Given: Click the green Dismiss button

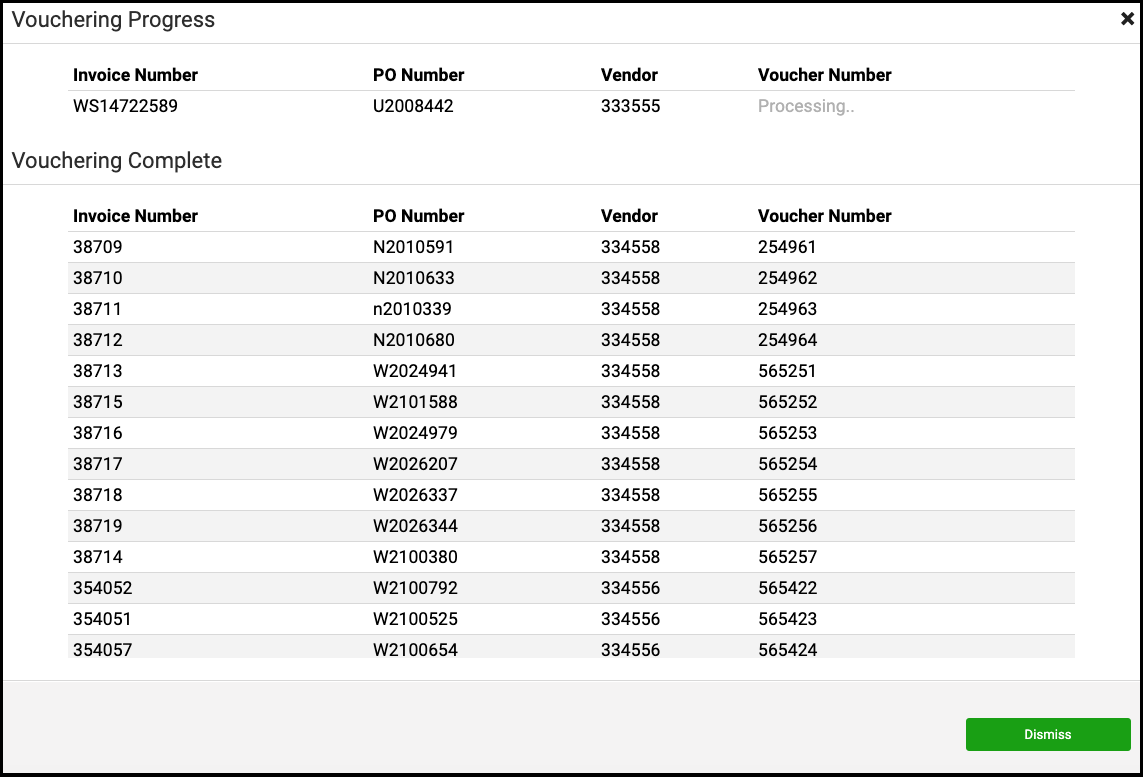Looking at the screenshot, I should (1048, 734).
